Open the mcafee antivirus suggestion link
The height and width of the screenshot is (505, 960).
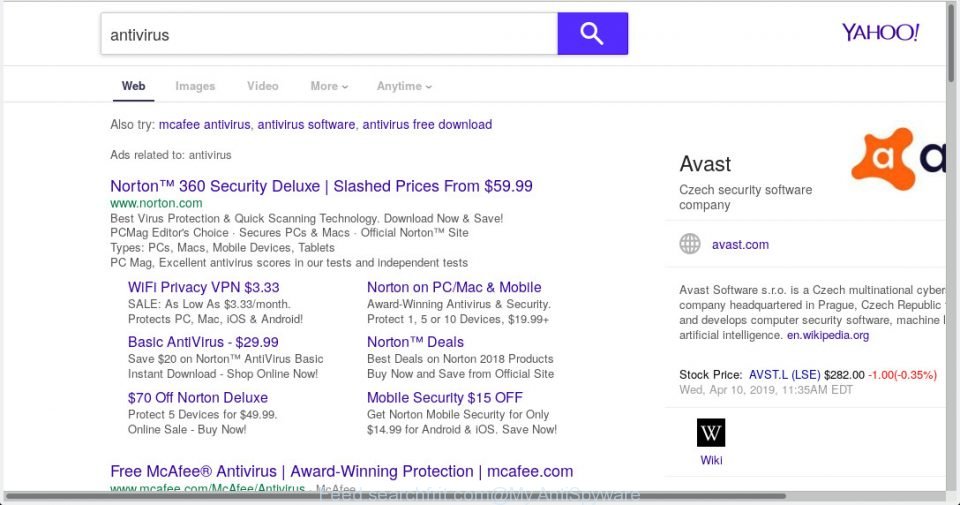pos(204,124)
